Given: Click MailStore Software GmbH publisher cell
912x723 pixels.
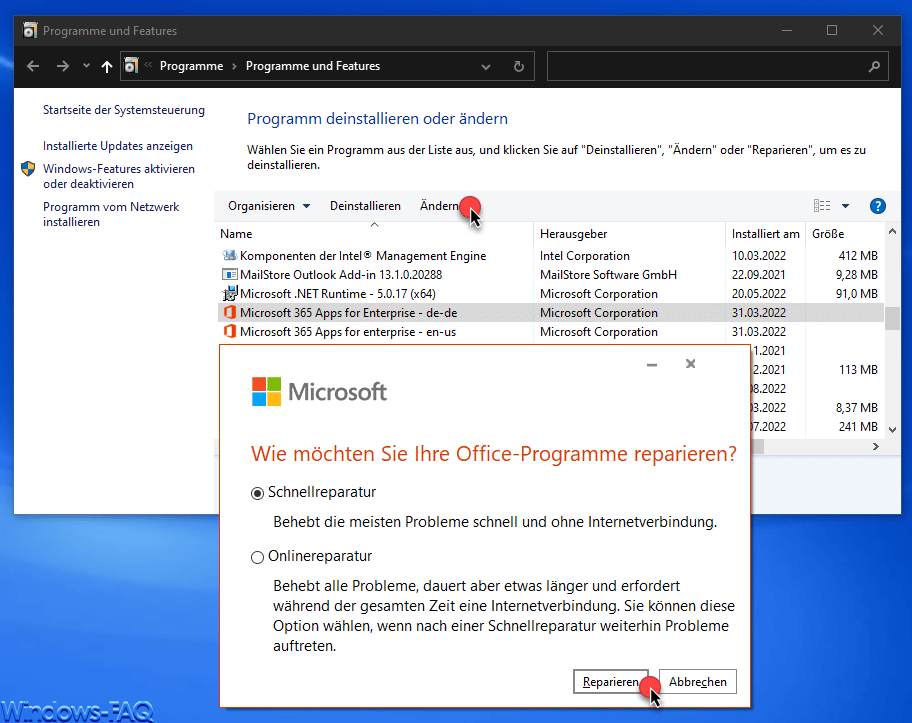Looking at the screenshot, I should [608, 275].
